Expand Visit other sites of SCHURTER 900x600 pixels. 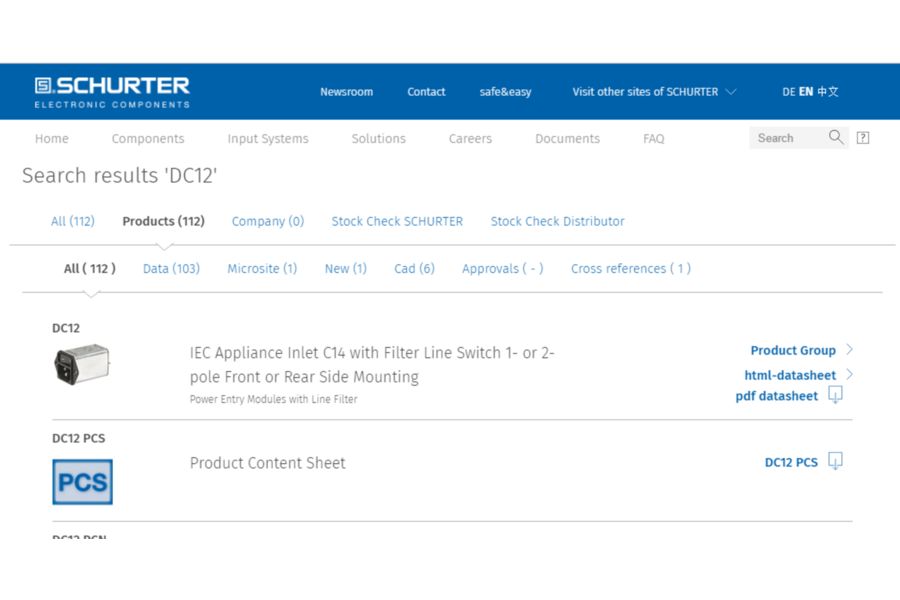click(654, 92)
